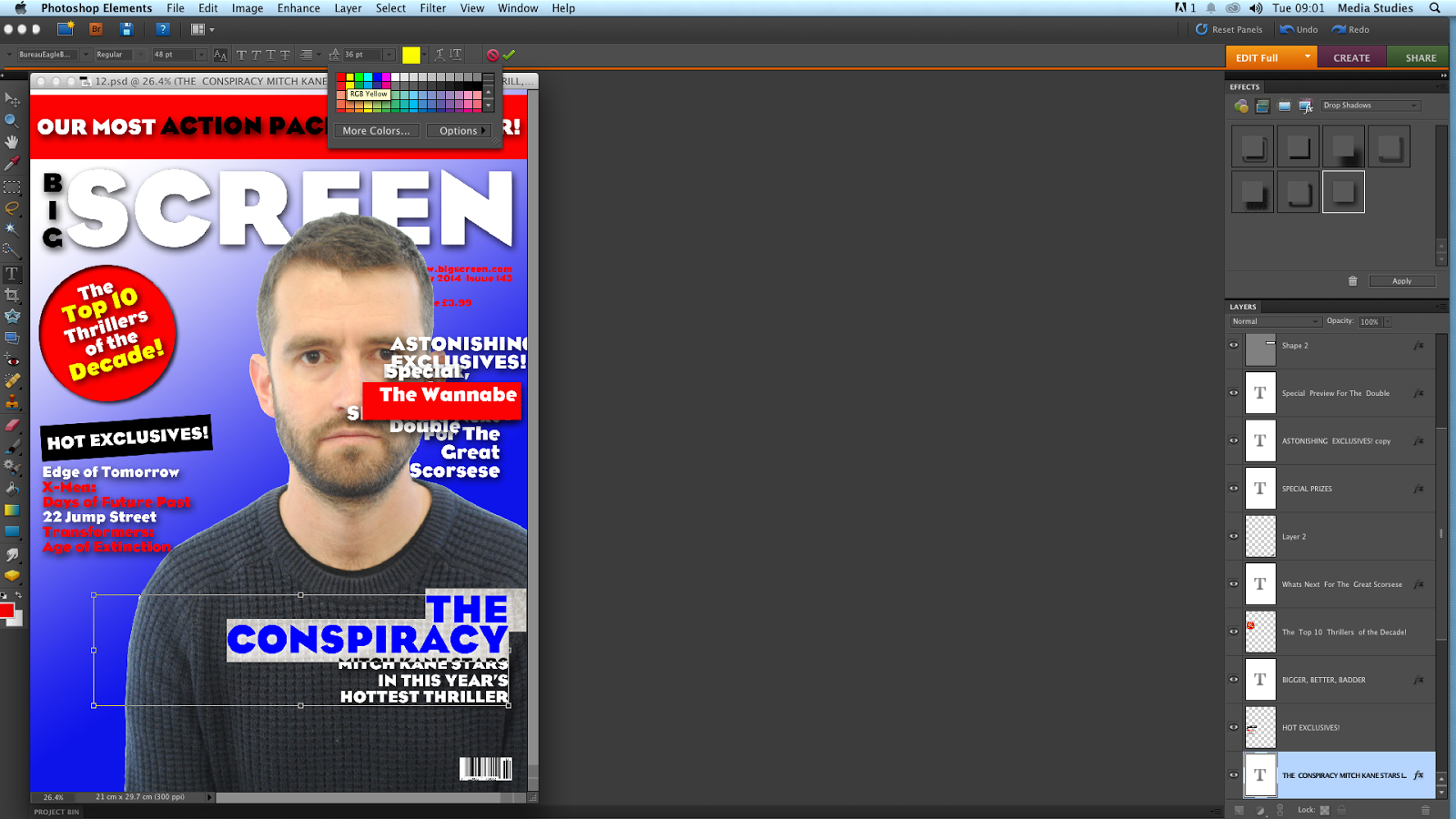Open the font size 48 pt dropdown
The height and width of the screenshot is (819, 1456).
click(201, 55)
